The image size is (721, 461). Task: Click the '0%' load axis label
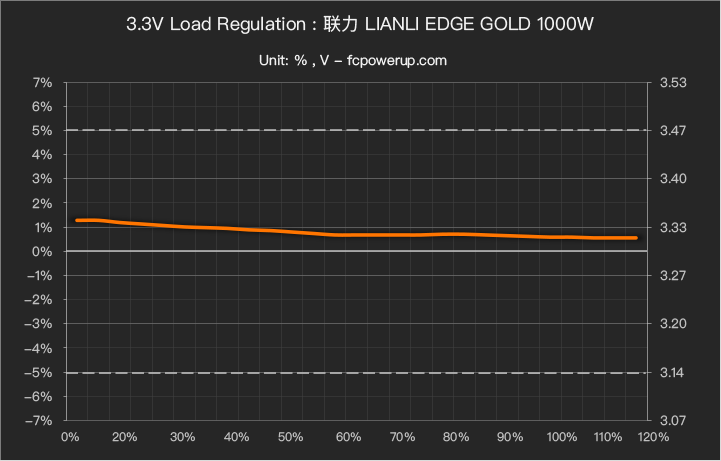[70, 437]
